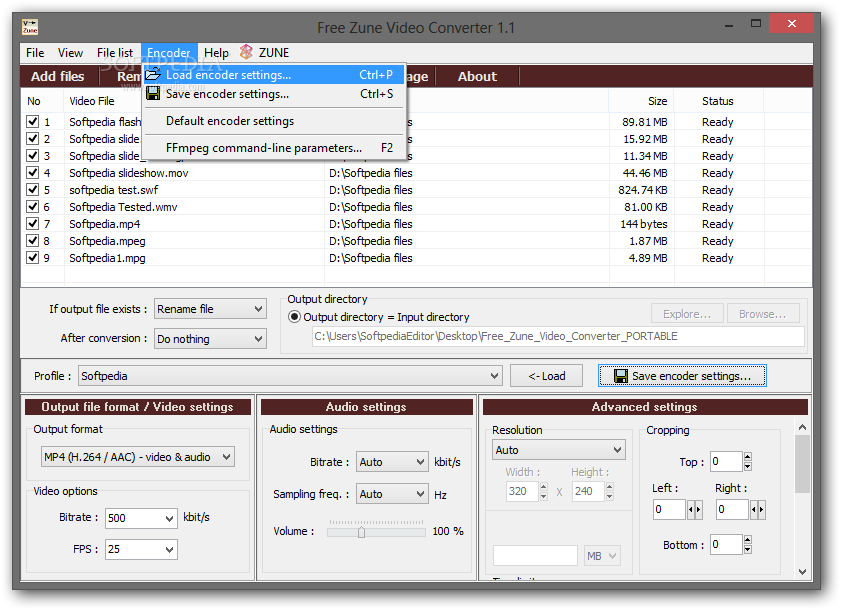Expand the Profile dropdown
This screenshot has height=610, width=841.
pos(290,376)
